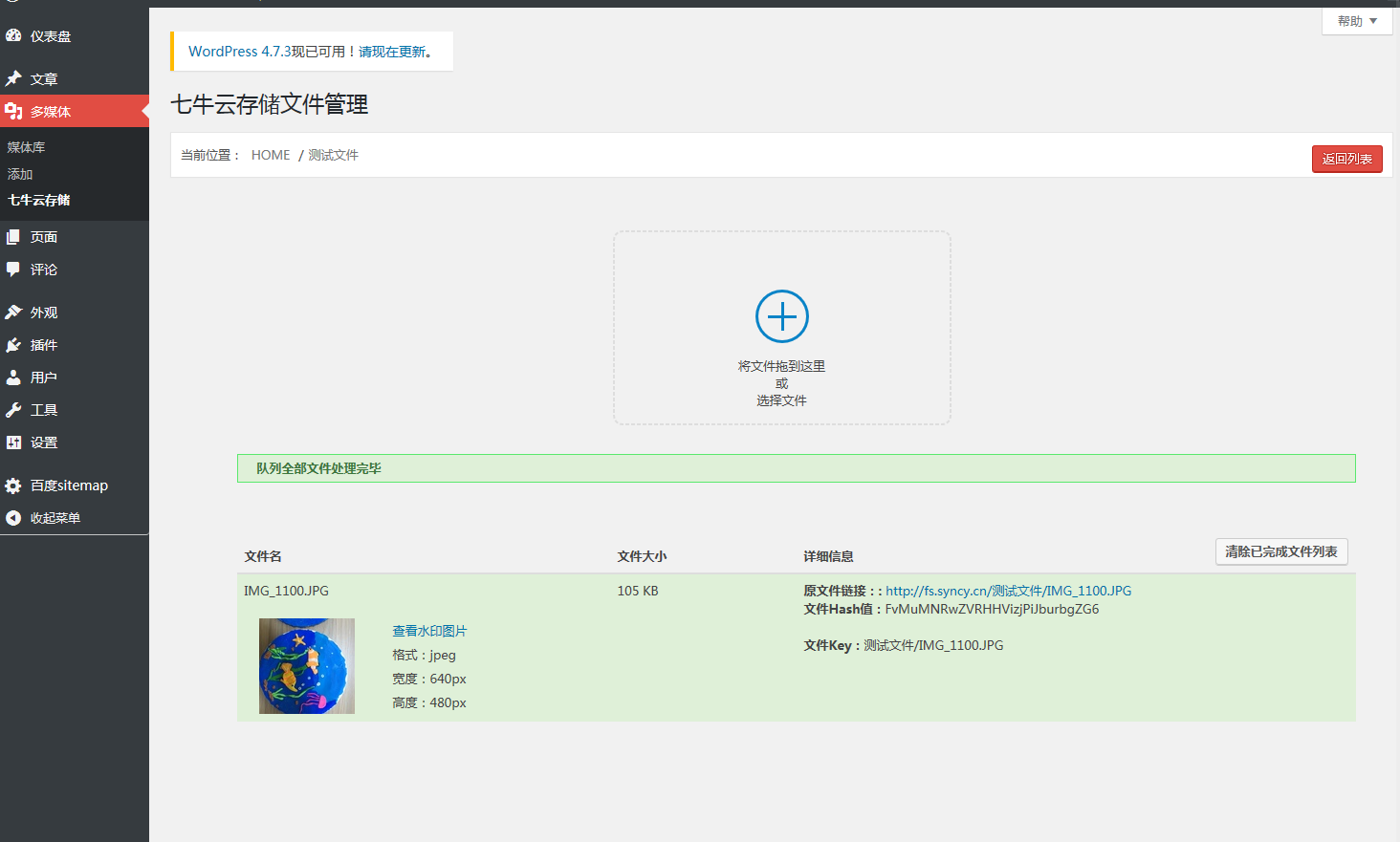Click the 详细信息 column header
The width and height of the screenshot is (1400, 842).
(828, 556)
